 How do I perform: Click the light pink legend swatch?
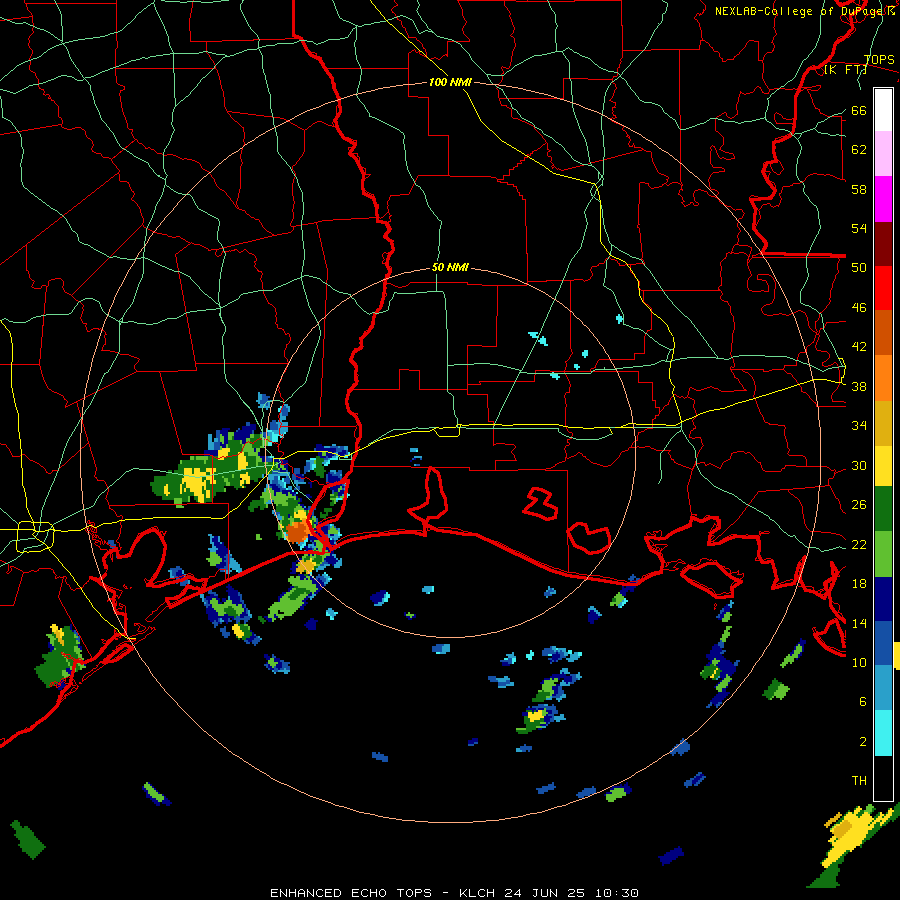(883, 153)
